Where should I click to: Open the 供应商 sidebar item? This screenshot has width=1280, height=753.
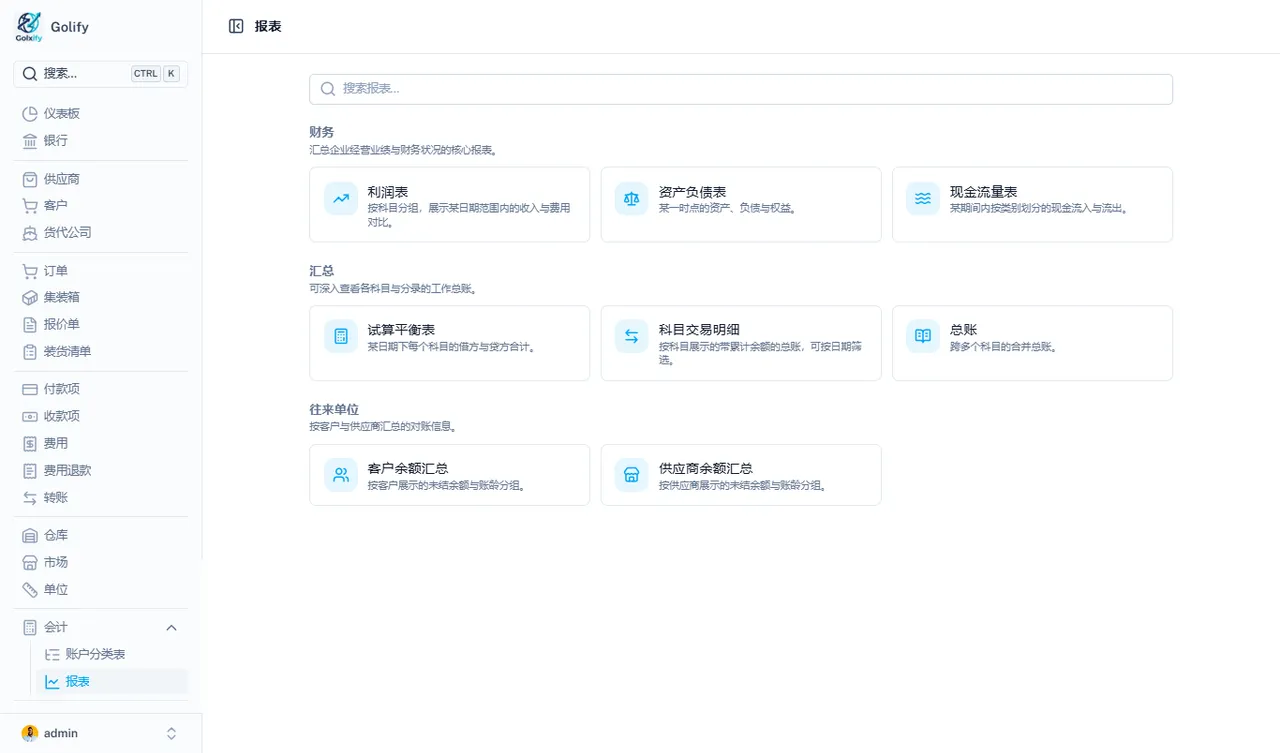click(101, 179)
